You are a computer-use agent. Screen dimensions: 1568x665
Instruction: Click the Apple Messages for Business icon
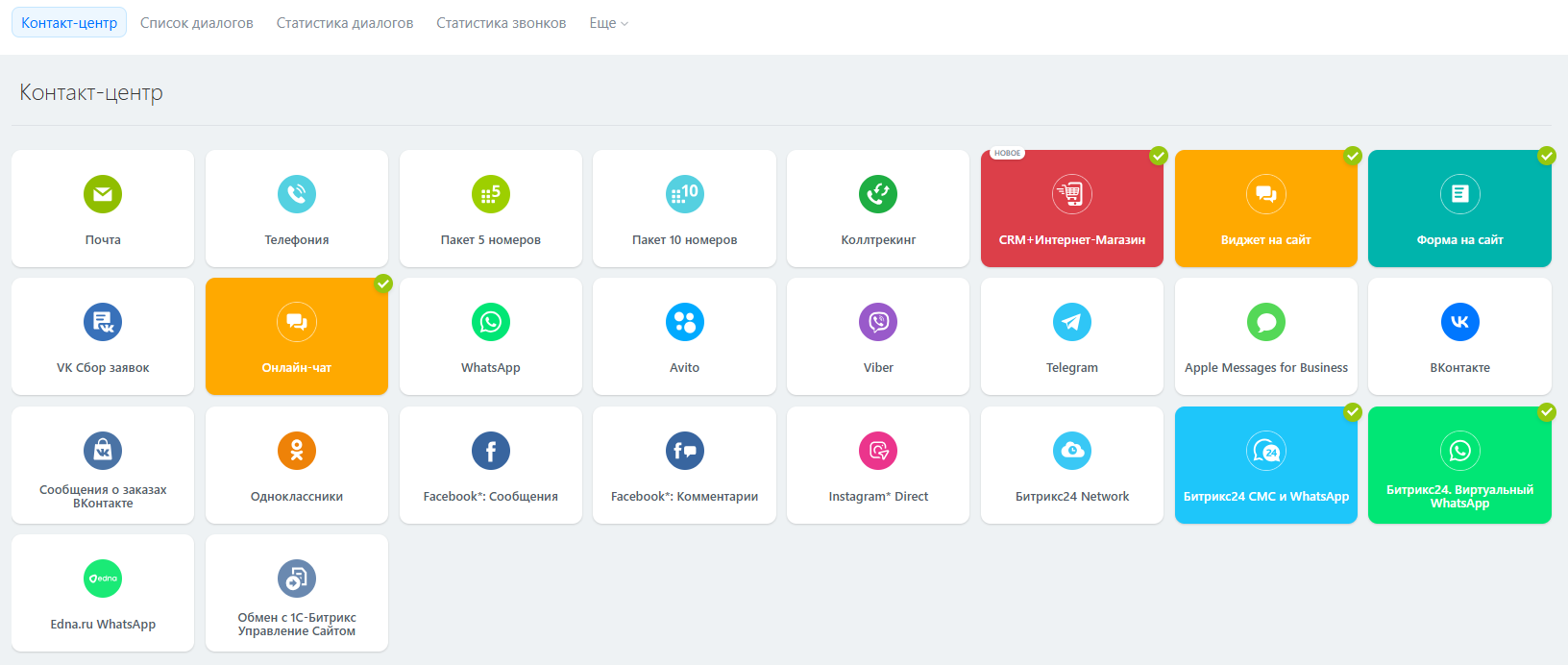[x=1266, y=322]
